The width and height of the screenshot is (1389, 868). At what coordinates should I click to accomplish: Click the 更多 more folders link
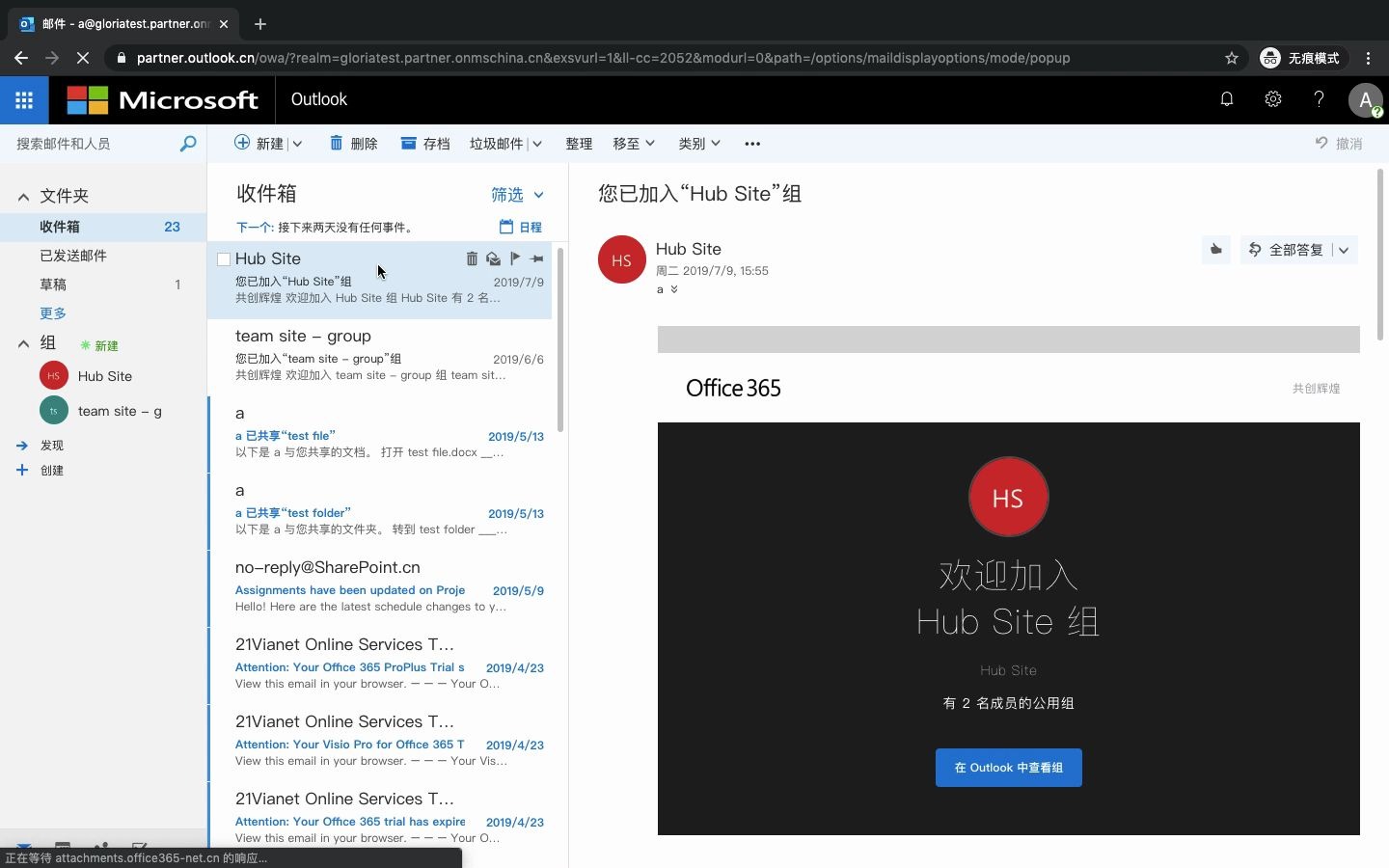pyautogui.click(x=53, y=313)
